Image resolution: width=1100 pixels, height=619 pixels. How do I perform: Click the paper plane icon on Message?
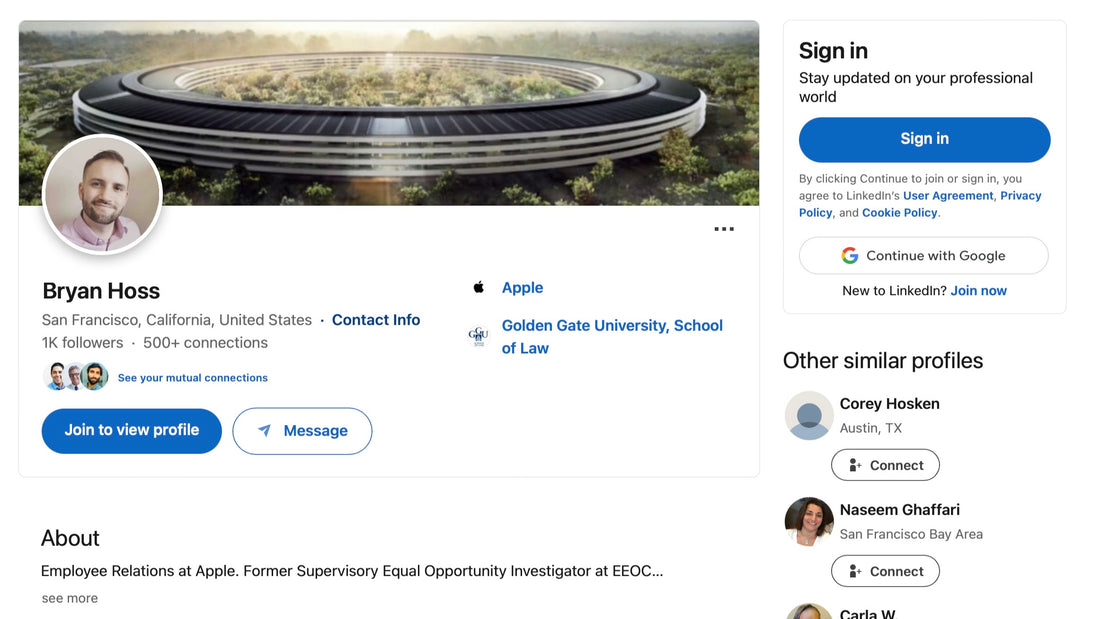[x=264, y=431]
